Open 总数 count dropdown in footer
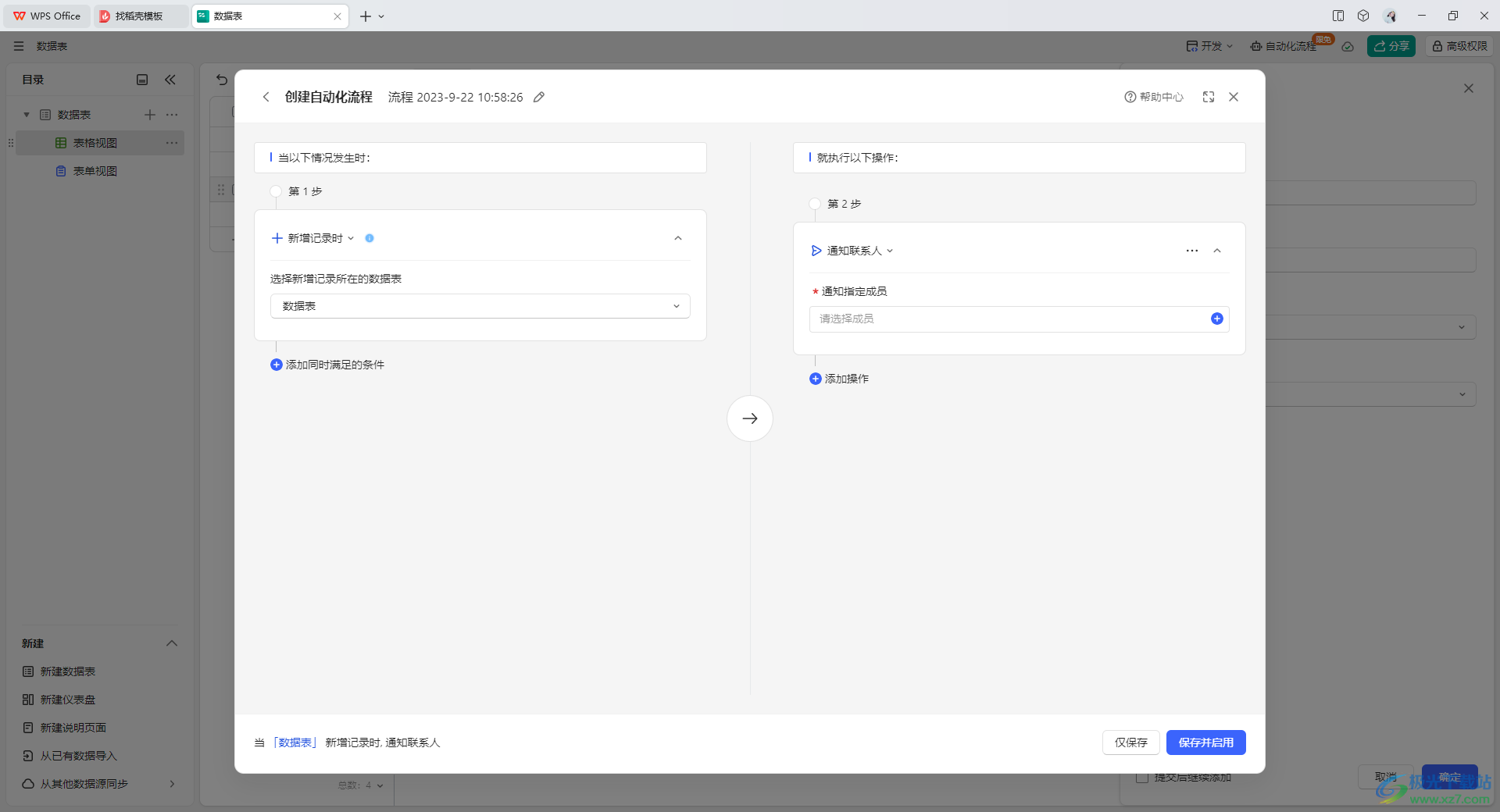The height and width of the screenshot is (812, 1500). click(361, 785)
